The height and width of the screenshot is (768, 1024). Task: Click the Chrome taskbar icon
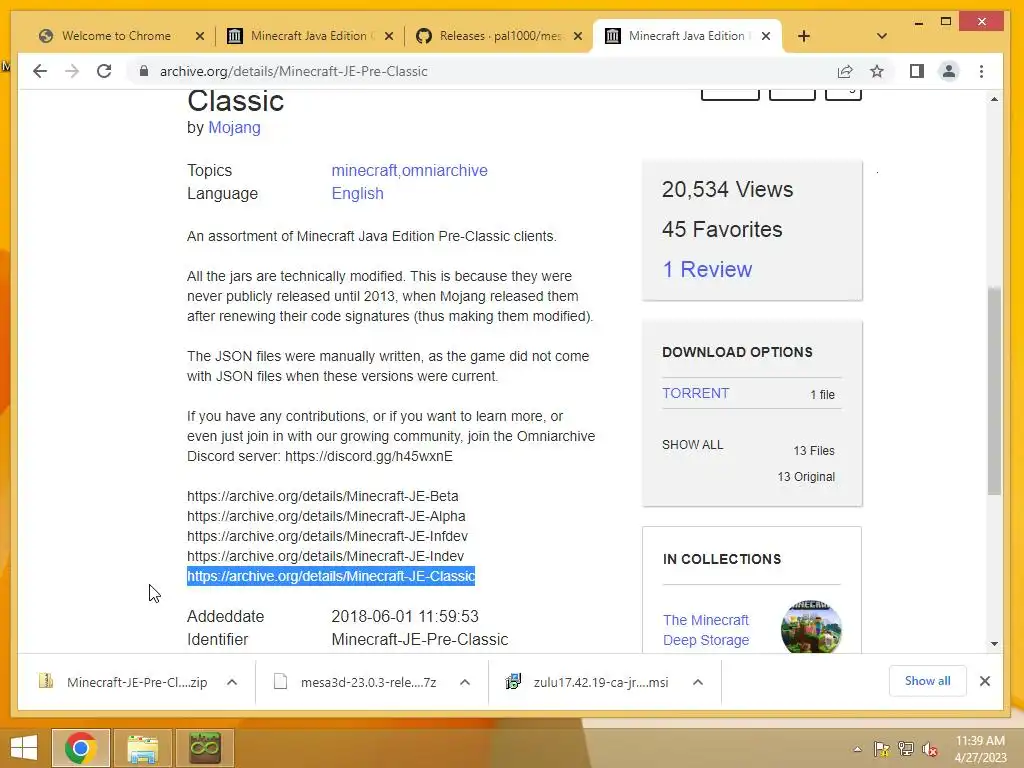pyautogui.click(x=81, y=748)
